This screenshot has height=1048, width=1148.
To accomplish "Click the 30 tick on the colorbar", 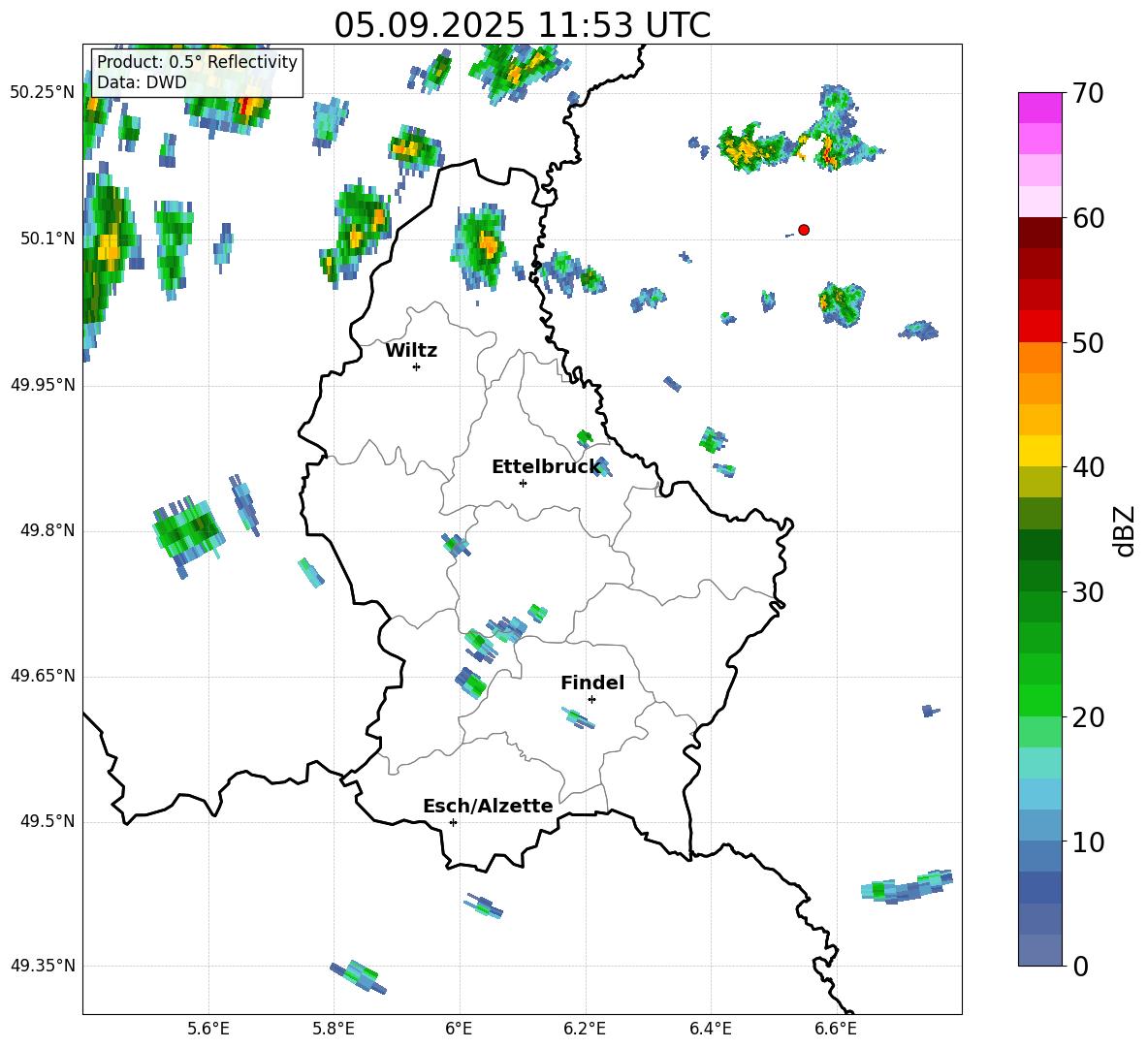I will pyautogui.click(x=1088, y=592).
